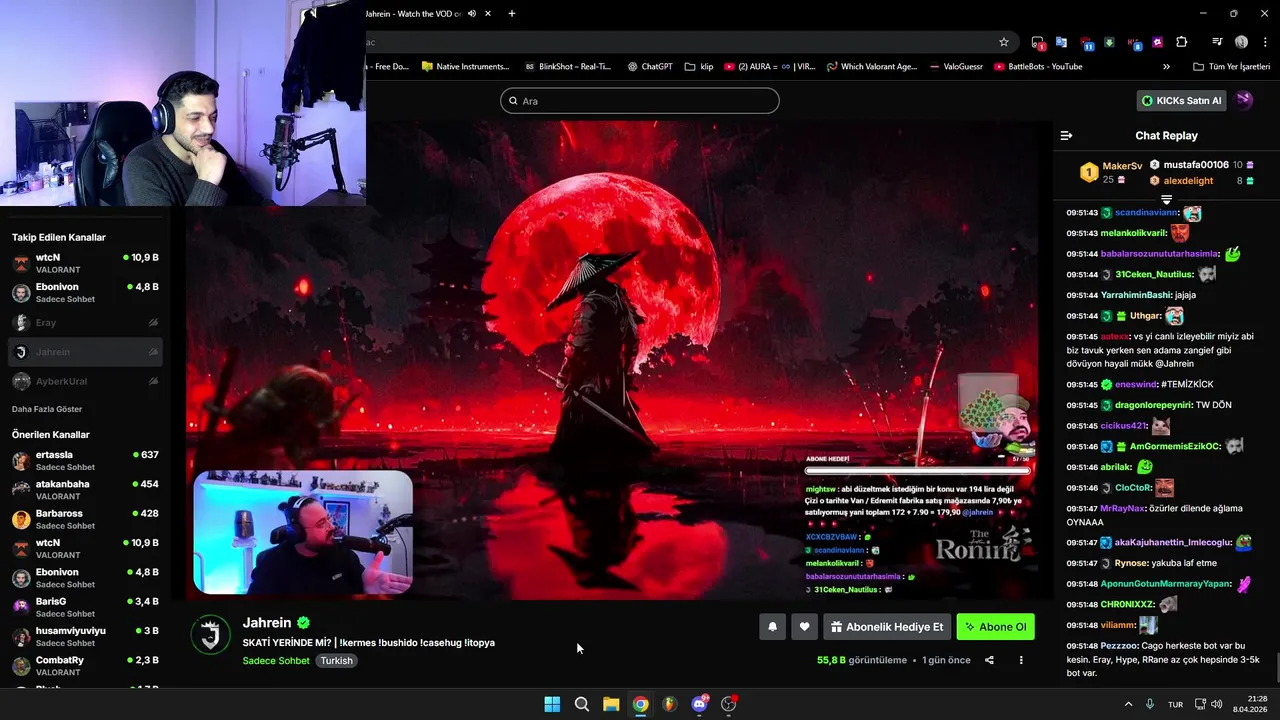
Task: Click the 'Native Instruments' bookmark
Action: (x=466, y=67)
